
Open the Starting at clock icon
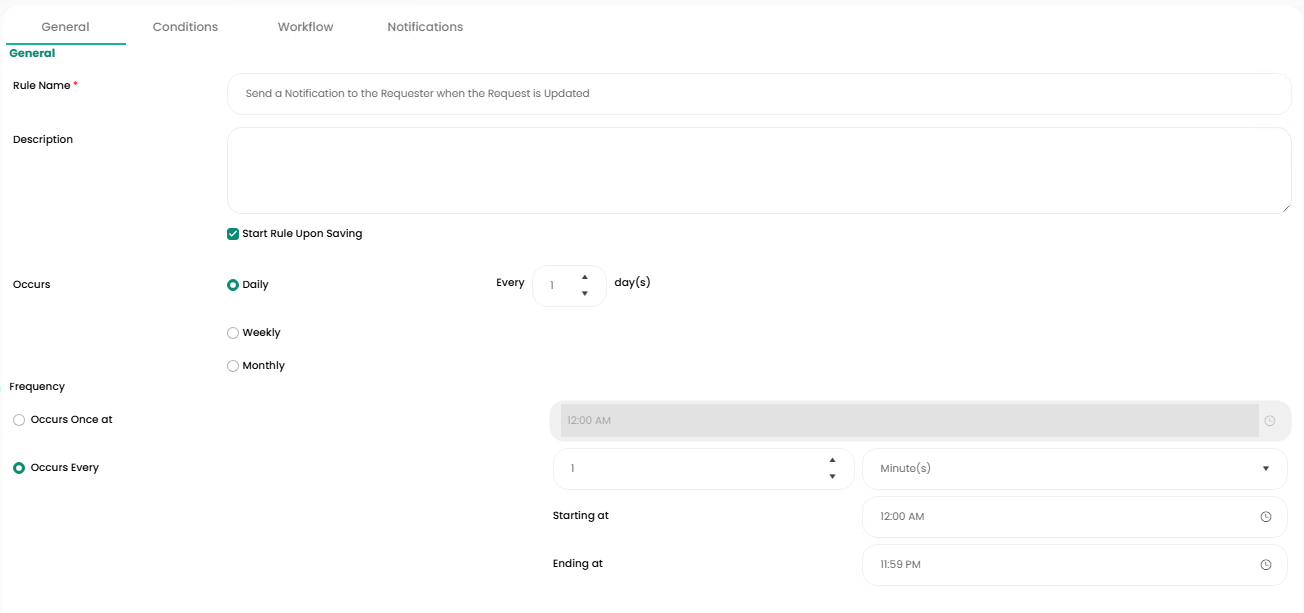[1265, 517]
